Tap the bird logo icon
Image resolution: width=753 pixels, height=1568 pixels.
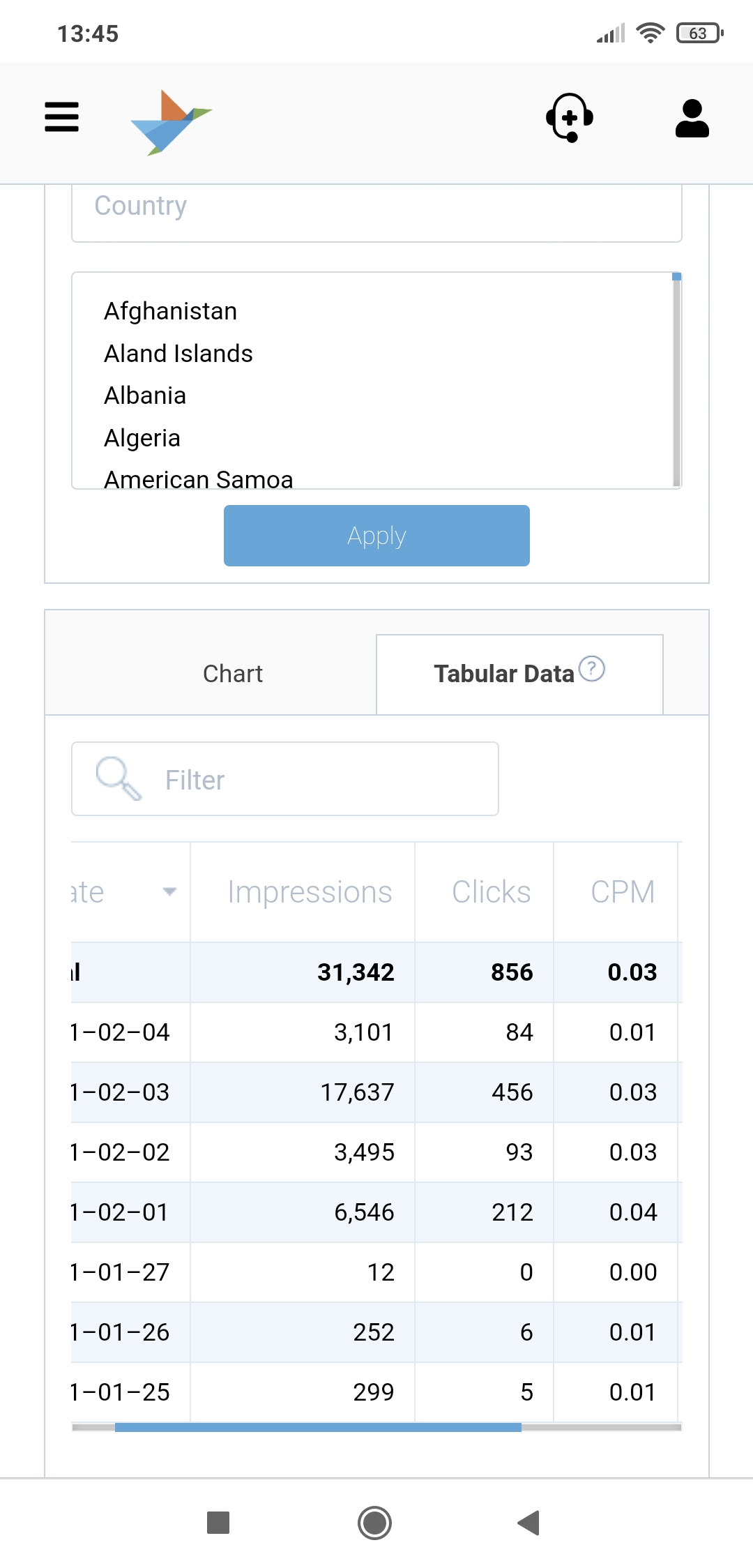[x=171, y=122]
